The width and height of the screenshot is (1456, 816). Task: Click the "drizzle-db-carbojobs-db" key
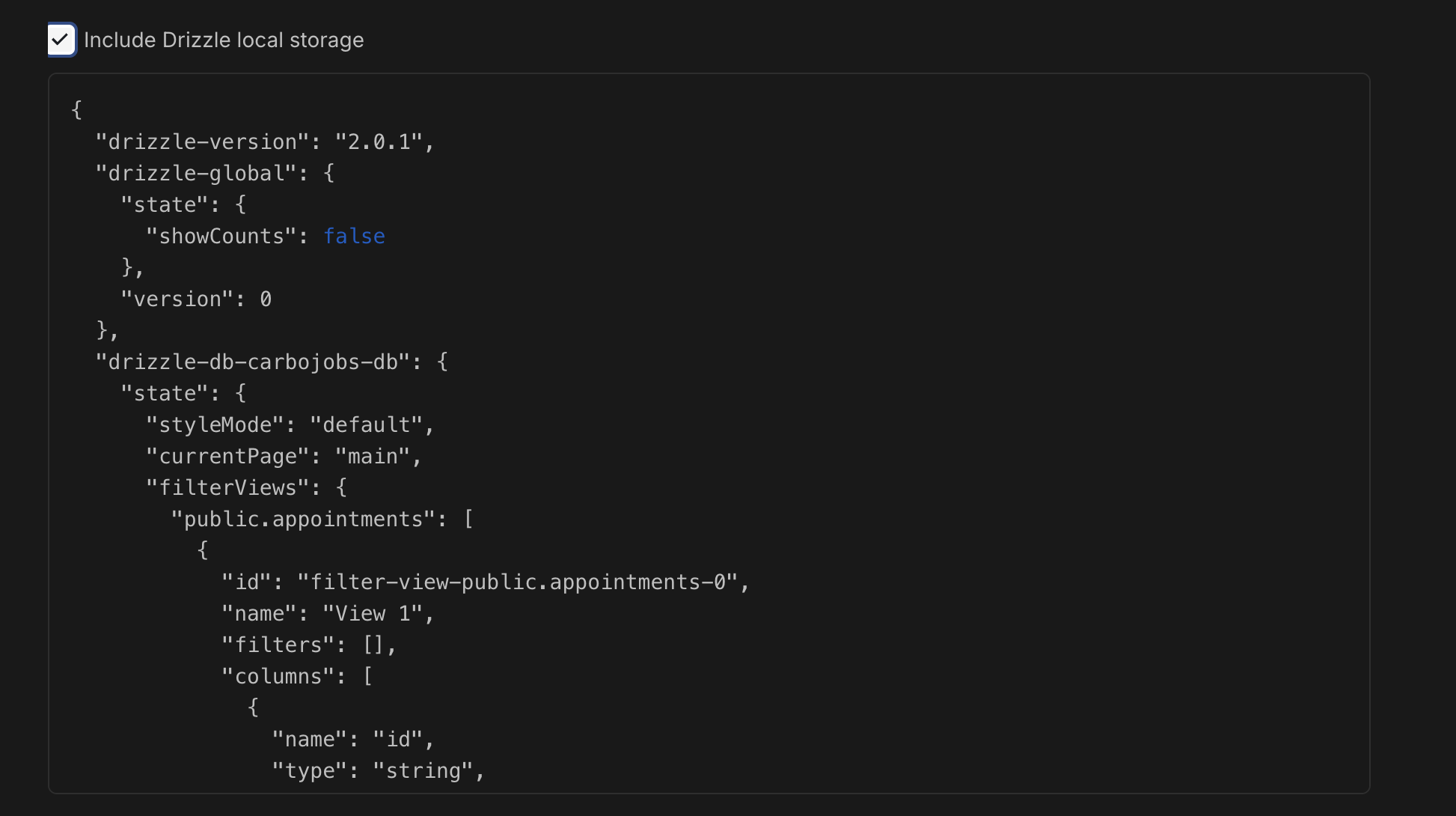click(253, 362)
